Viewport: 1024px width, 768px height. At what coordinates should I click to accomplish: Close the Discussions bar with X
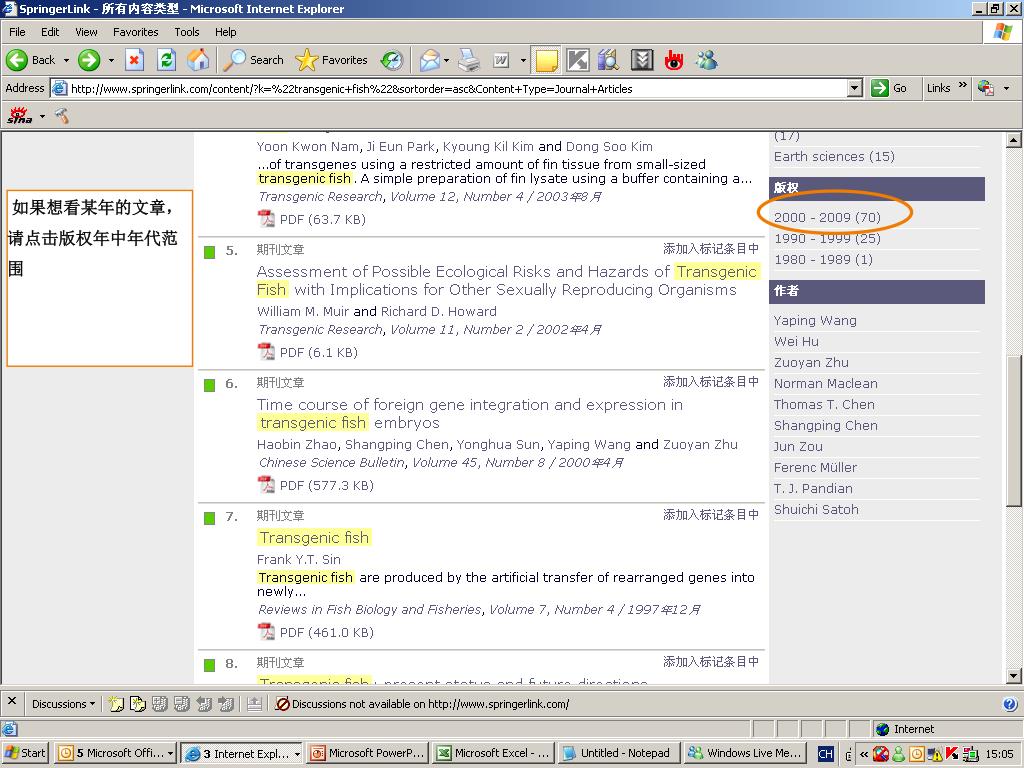pos(12,701)
